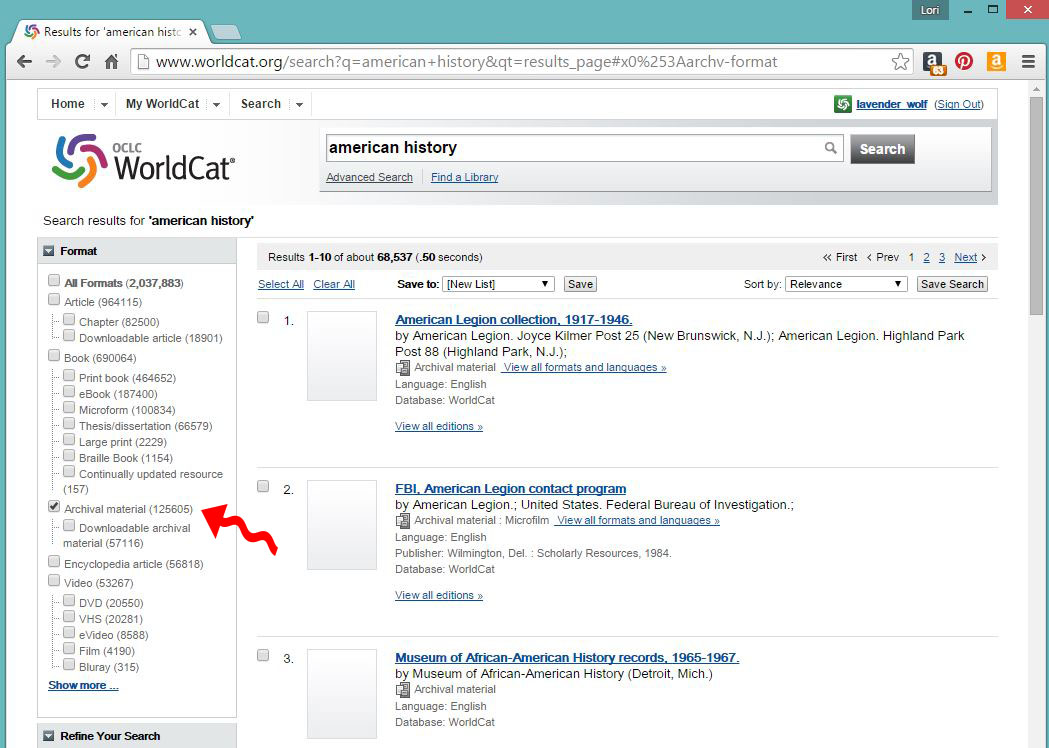
Task: Reload the page
Action: 83,61
